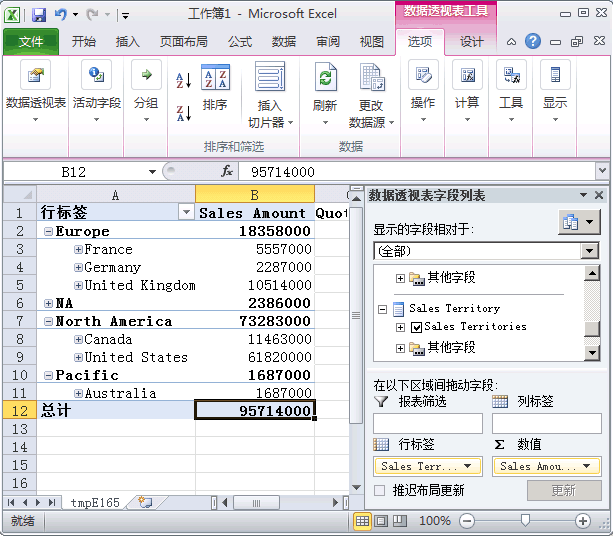Open the 设计 (Design) ribbon tab

(471, 41)
